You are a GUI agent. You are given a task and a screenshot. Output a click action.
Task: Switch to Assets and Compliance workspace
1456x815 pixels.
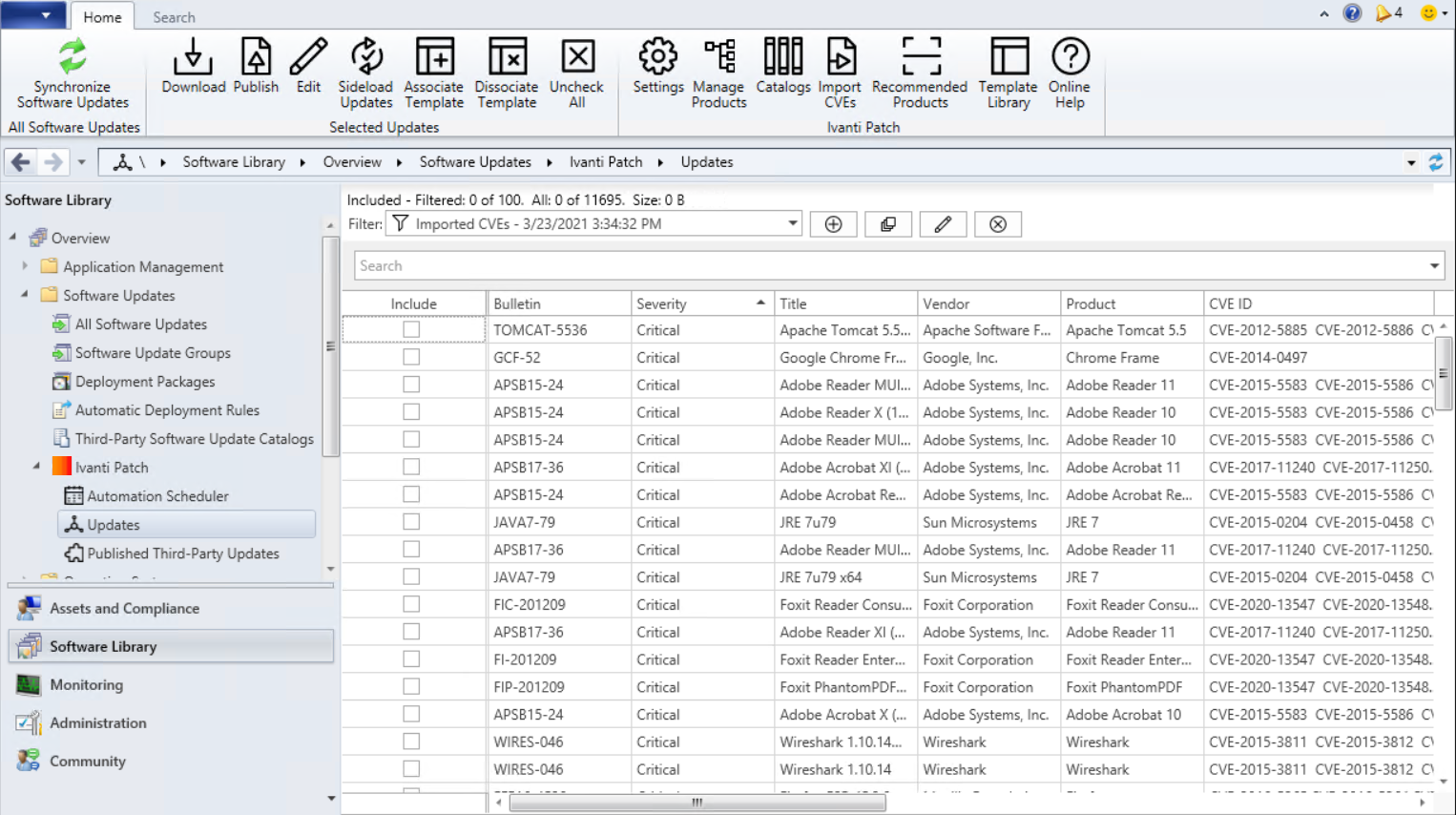124,608
